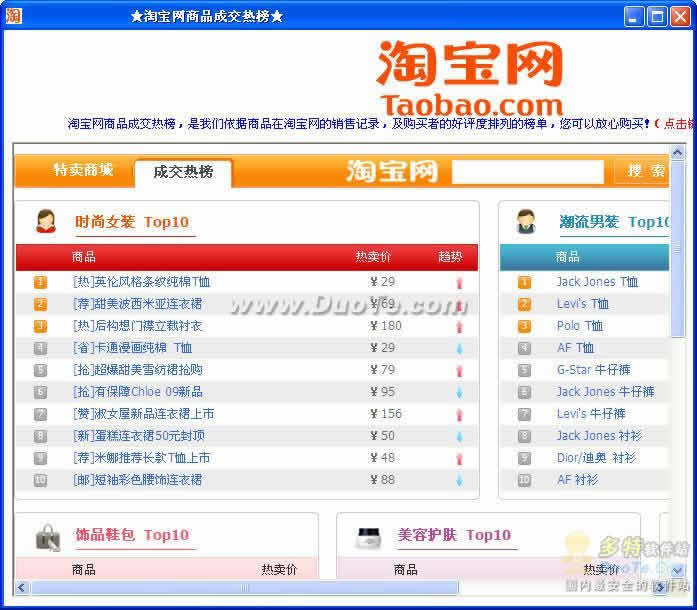Open the 特卖商城 tab
Screen dimensions: 697x610
click(83, 170)
